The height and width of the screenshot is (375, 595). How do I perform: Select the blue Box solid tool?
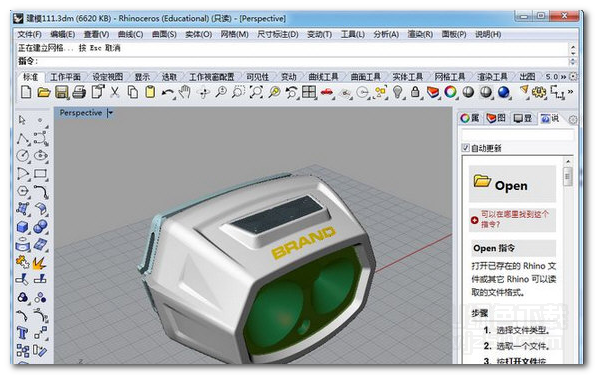pos(23,227)
